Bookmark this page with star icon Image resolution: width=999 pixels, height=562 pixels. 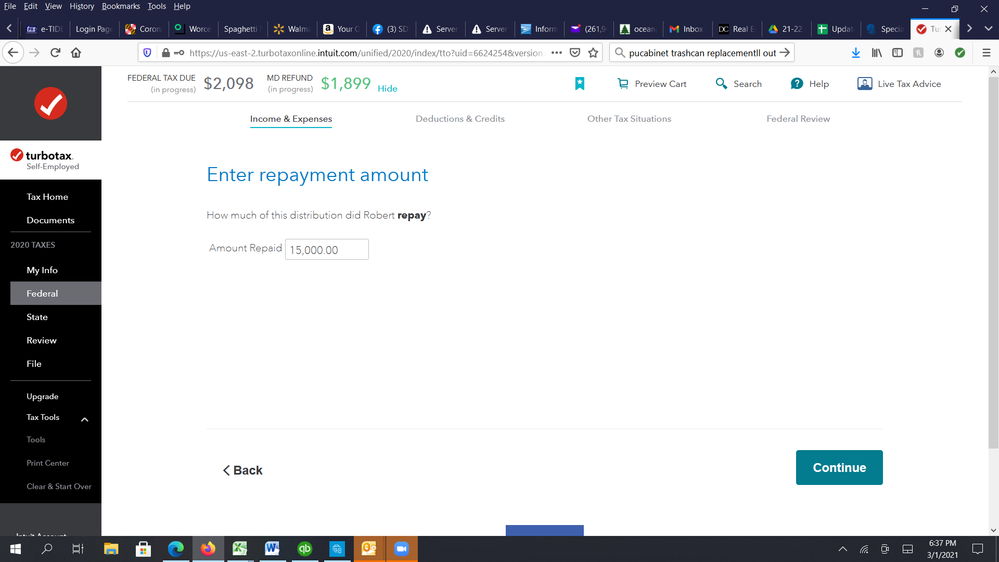coord(593,53)
